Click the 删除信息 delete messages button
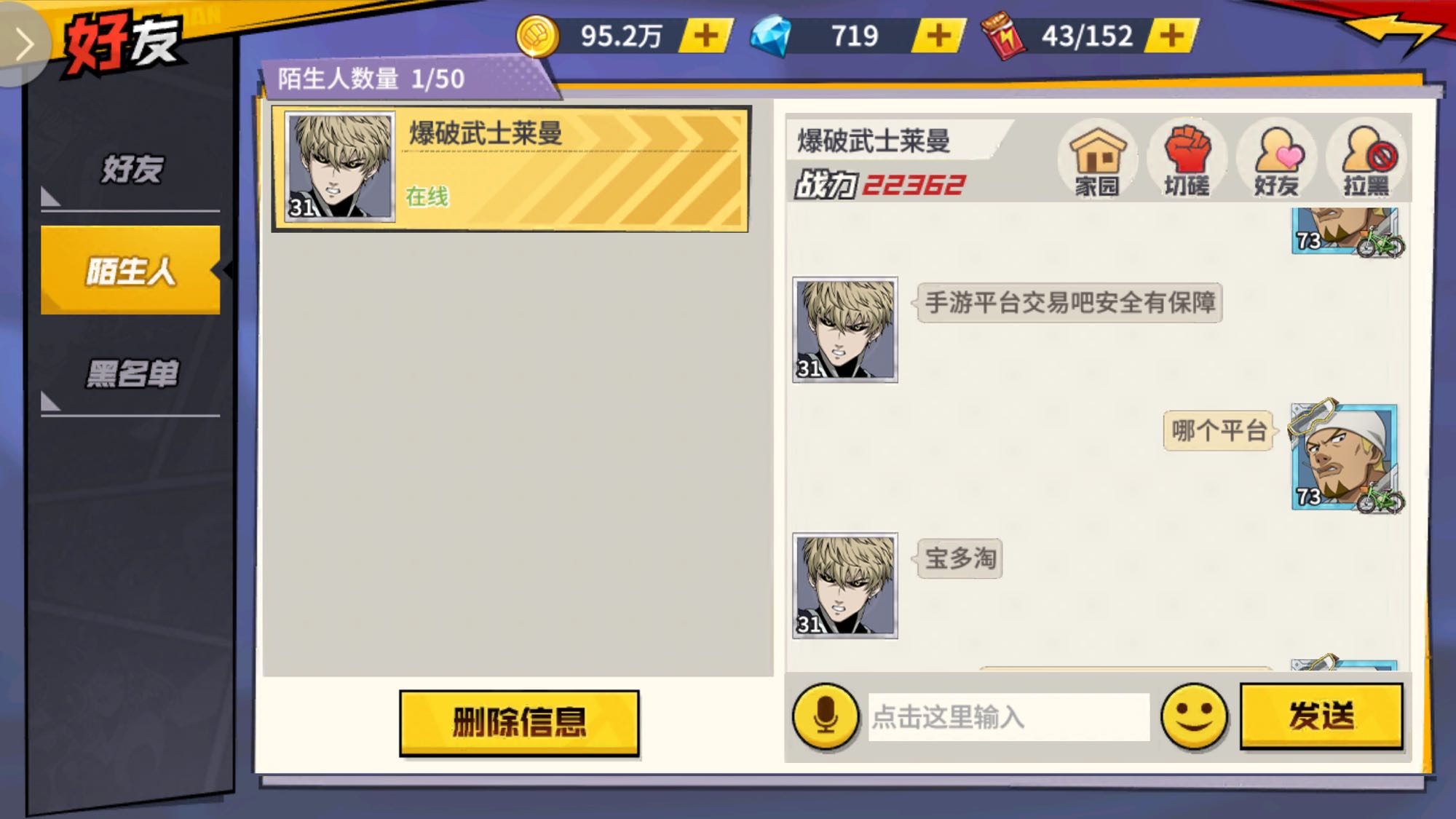 pos(519,722)
